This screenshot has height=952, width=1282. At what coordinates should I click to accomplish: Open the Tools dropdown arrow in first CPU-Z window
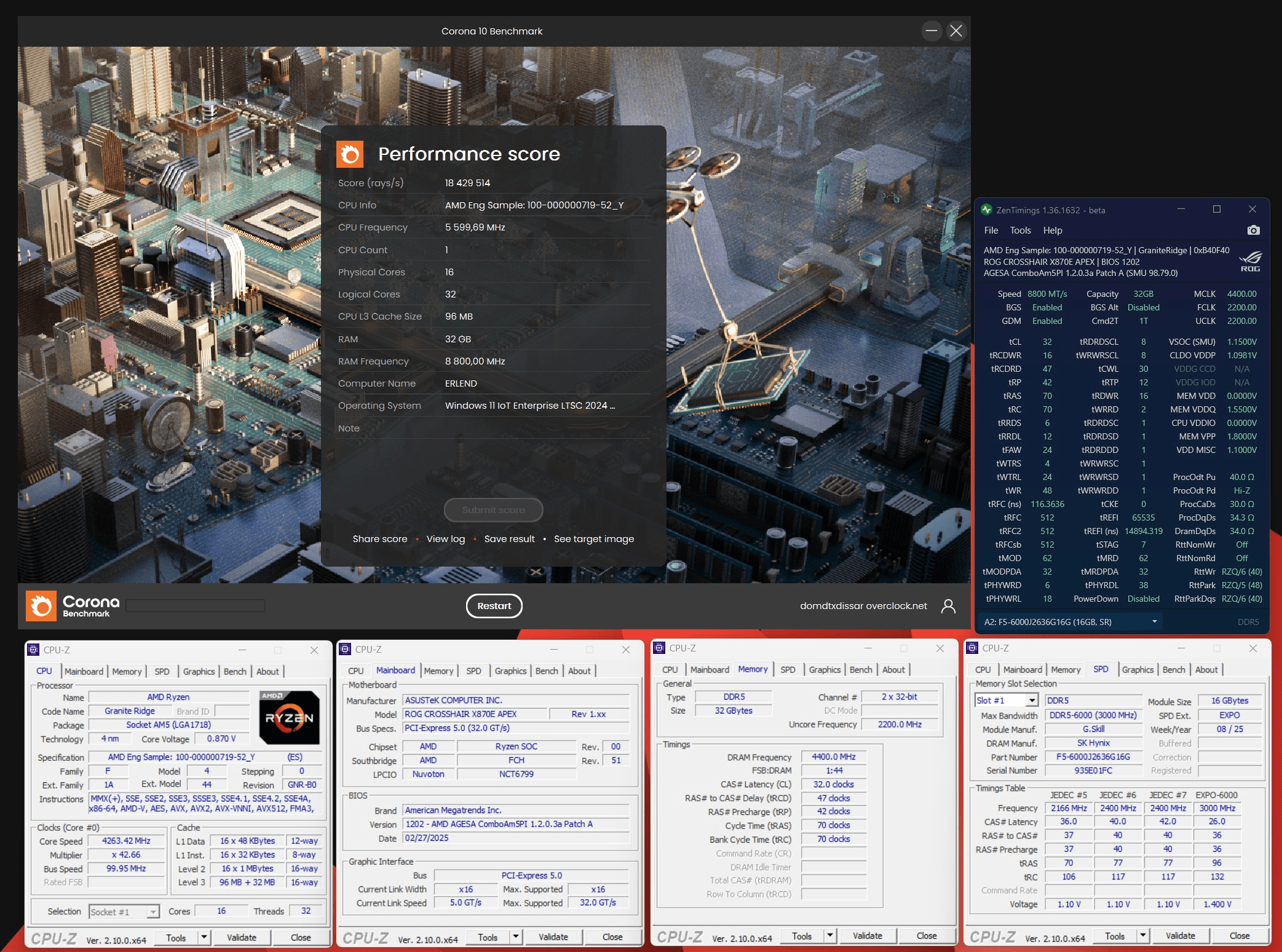click(204, 937)
